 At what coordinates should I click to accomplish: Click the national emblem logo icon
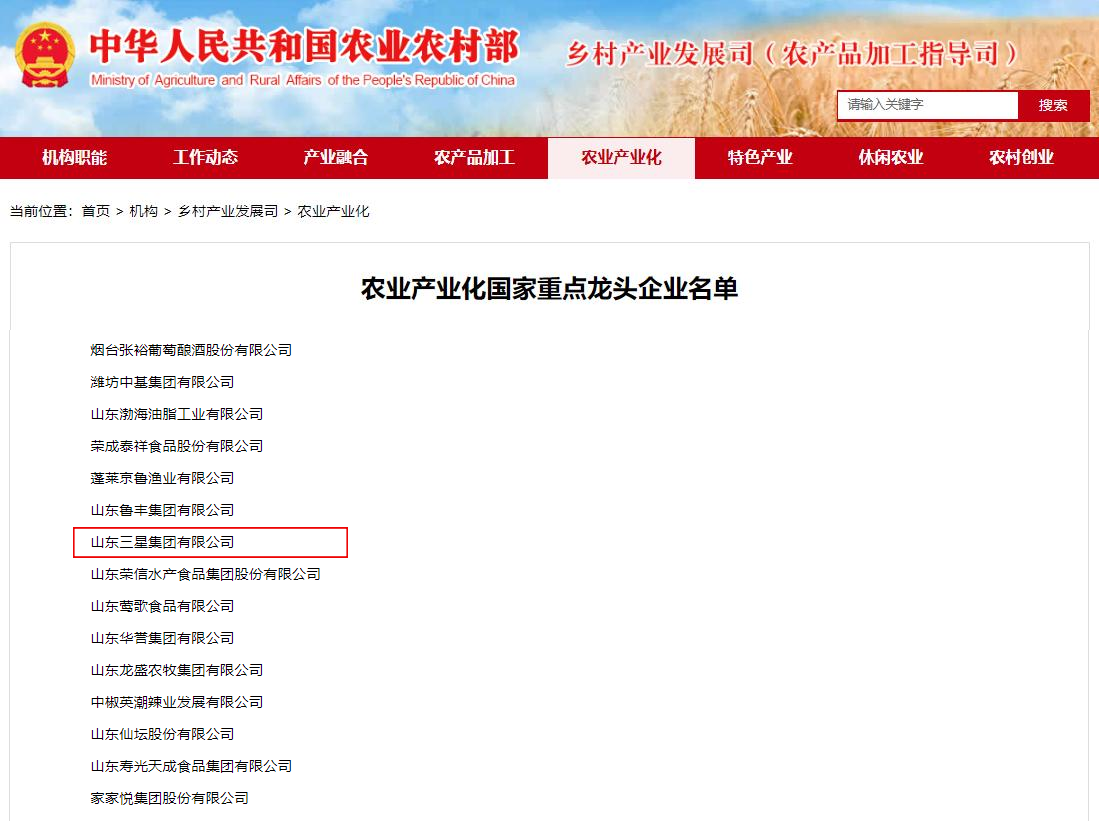[x=45, y=55]
